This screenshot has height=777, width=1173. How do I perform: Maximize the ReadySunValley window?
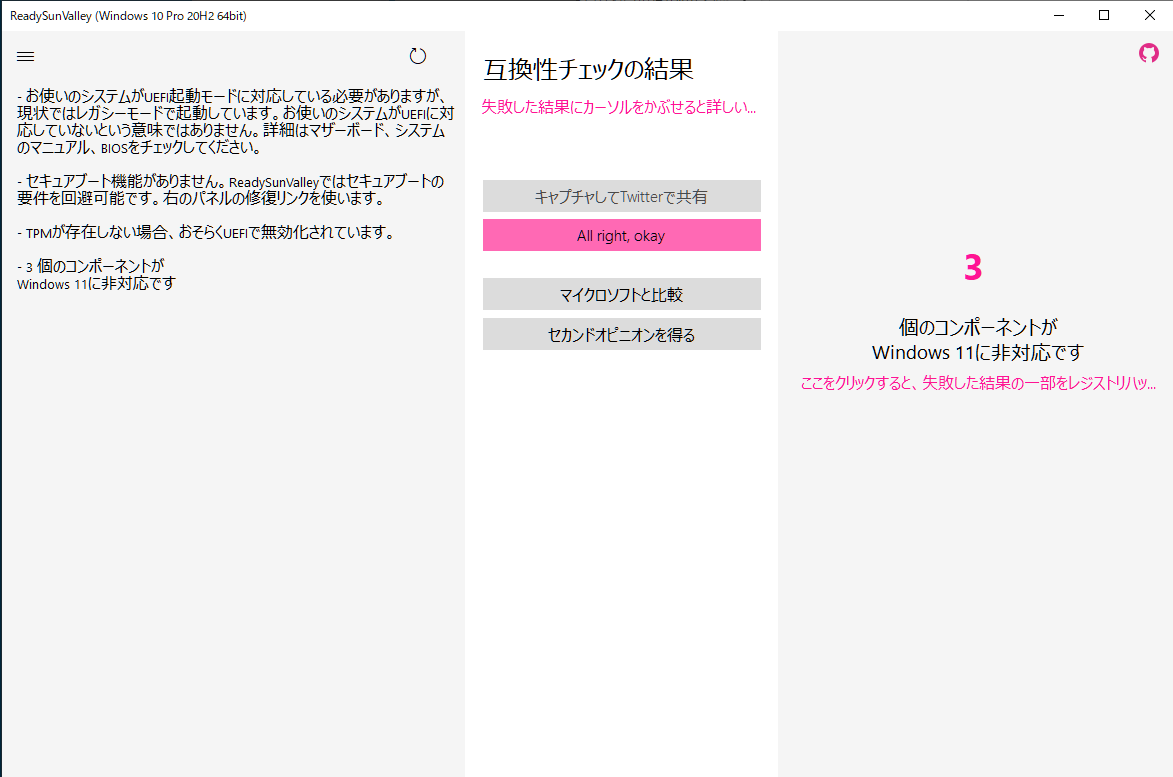(1103, 15)
